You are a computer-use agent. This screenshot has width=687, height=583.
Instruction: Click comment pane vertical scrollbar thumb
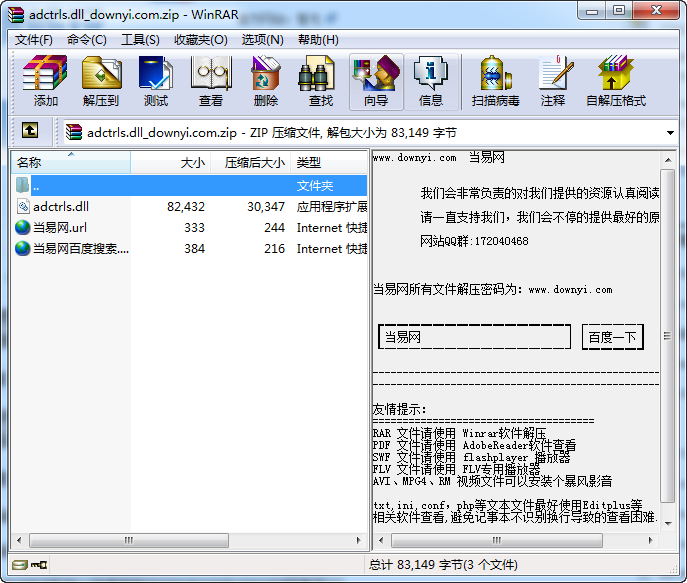pyautogui.click(x=667, y=336)
